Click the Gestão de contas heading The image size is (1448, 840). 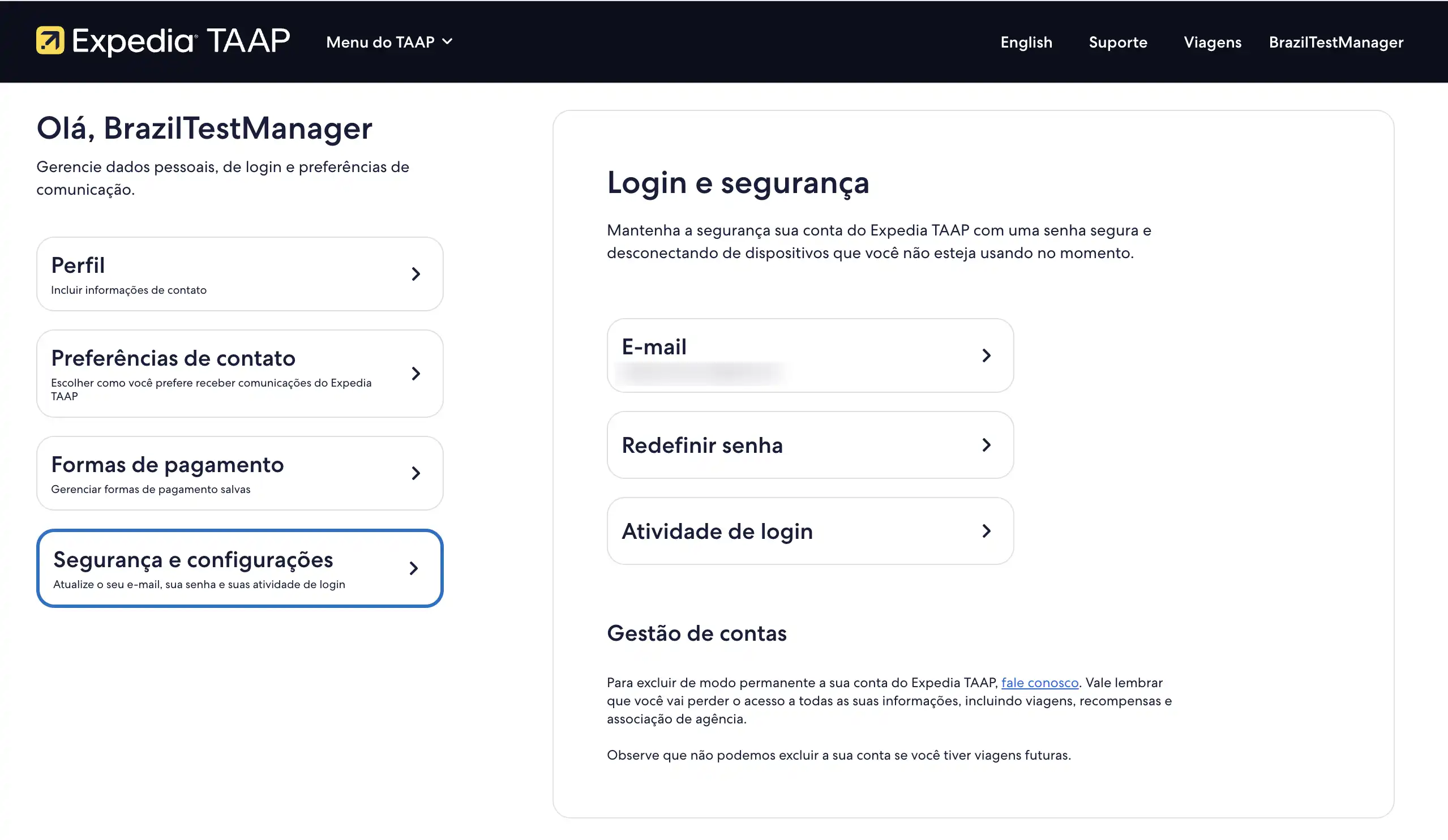click(x=696, y=633)
